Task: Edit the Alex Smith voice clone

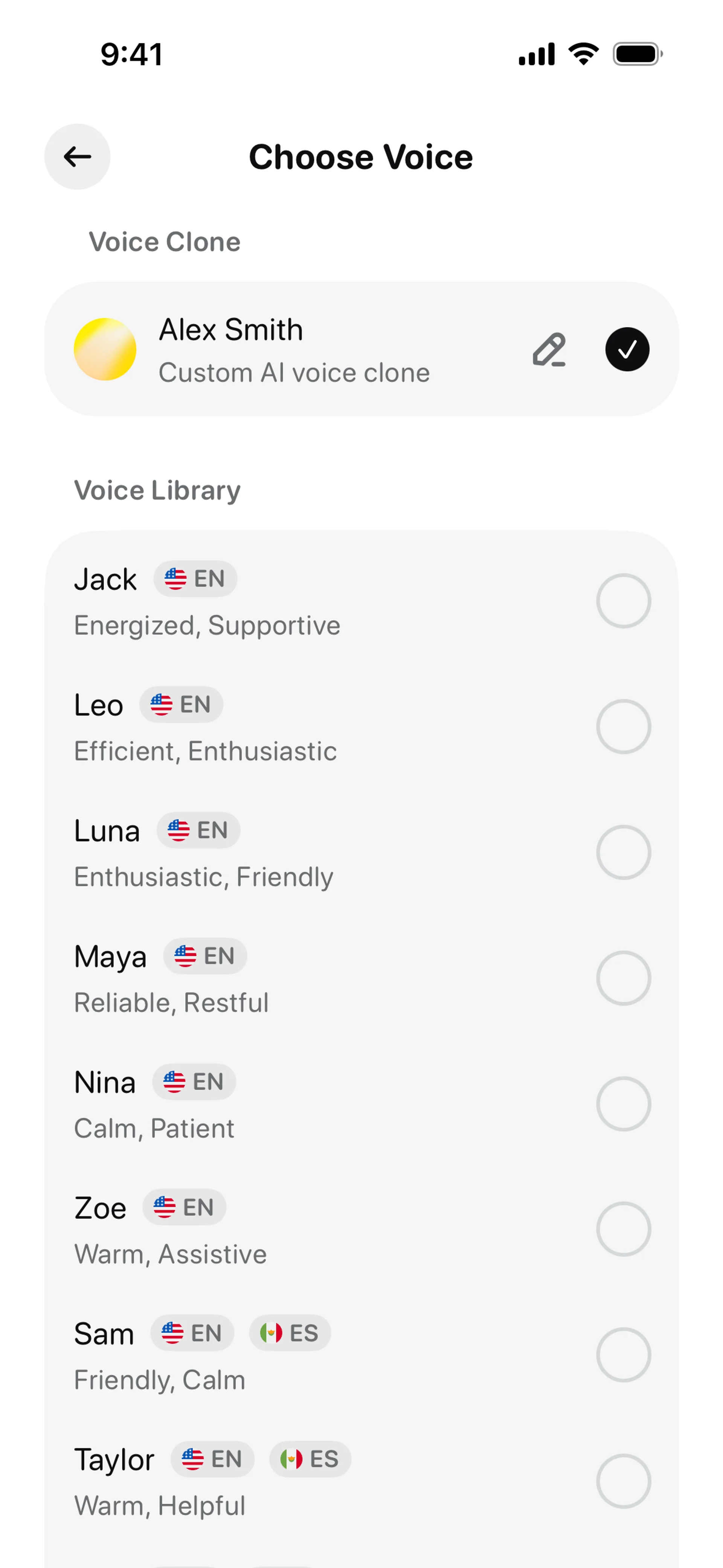Action: tap(549, 349)
